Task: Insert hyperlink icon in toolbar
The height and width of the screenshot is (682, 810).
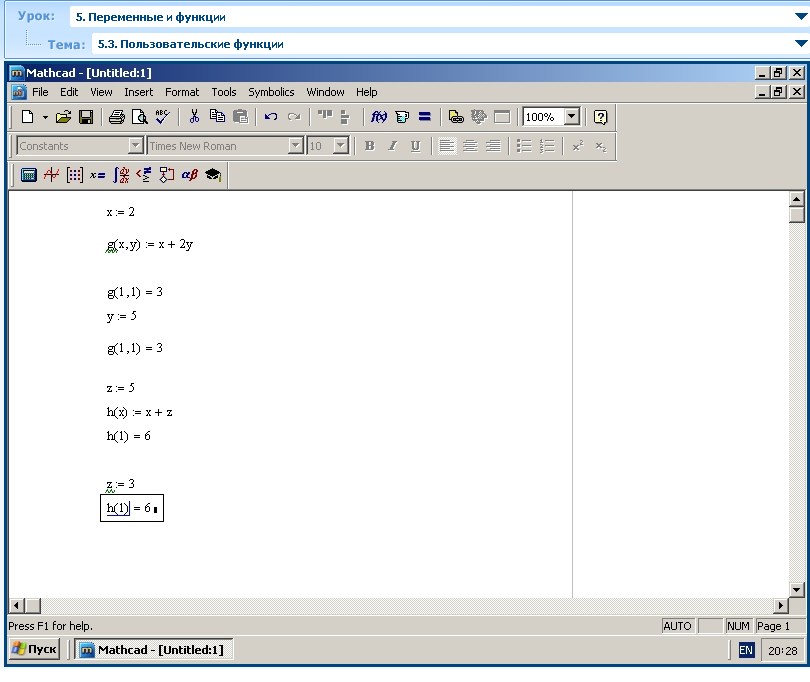Action: pyautogui.click(x=456, y=117)
